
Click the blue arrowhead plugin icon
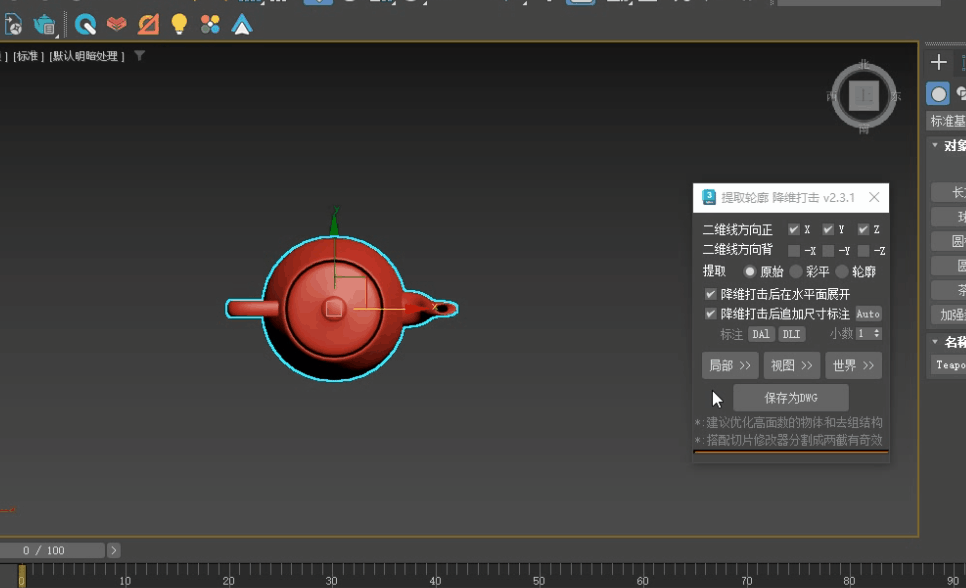[x=242, y=25]
